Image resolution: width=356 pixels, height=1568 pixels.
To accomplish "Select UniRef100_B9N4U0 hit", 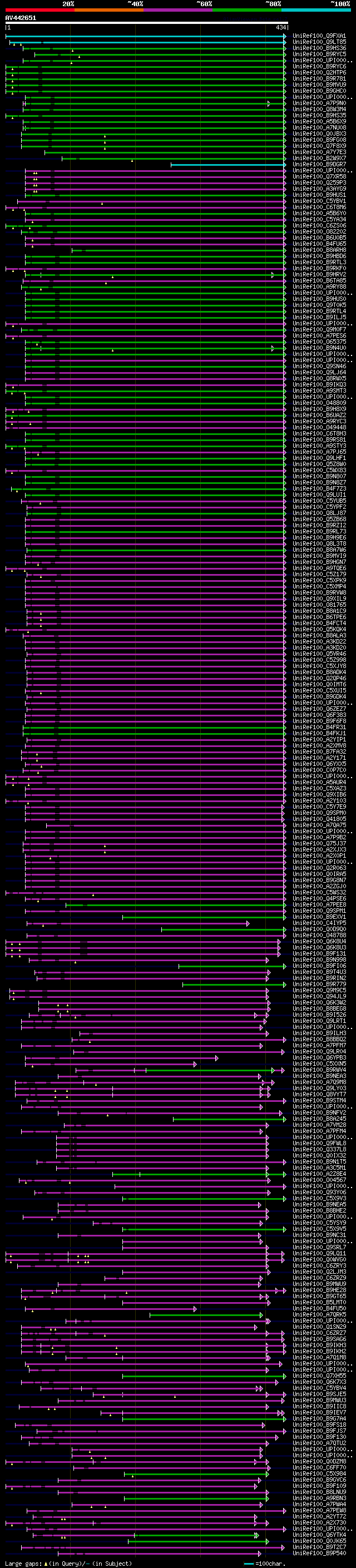I will 319,348.
